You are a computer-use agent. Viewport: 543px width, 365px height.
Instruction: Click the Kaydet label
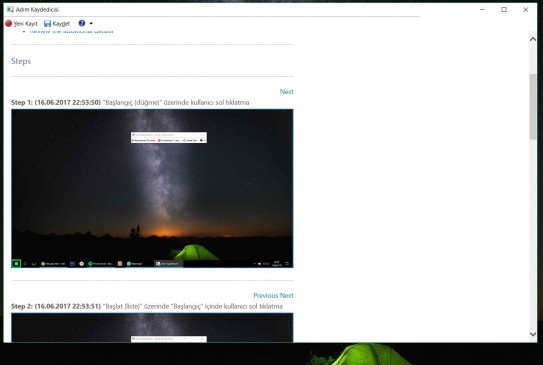(x=61, y=24)
